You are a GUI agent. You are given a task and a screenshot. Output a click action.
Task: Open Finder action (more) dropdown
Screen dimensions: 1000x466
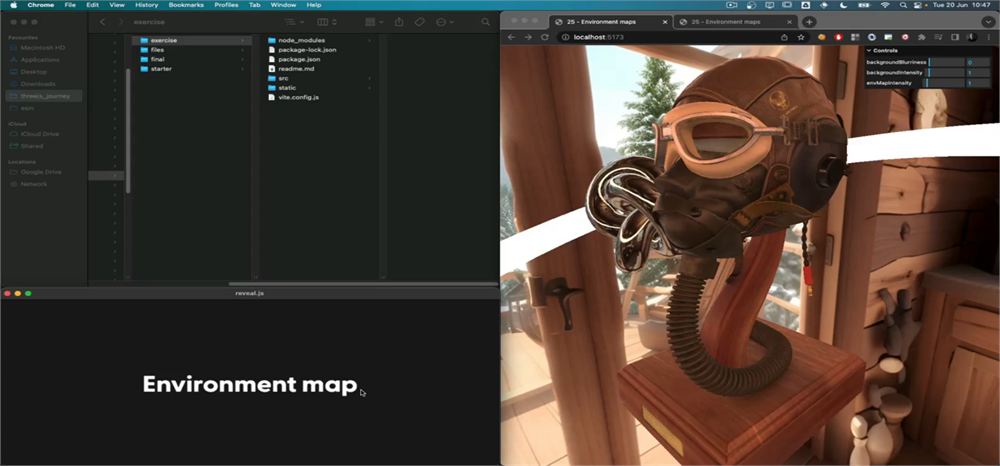tap(443, 22)
